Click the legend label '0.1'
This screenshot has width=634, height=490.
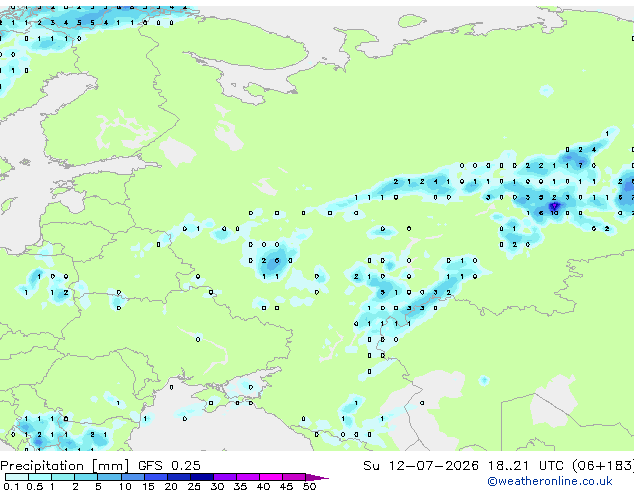pos(11,486)
